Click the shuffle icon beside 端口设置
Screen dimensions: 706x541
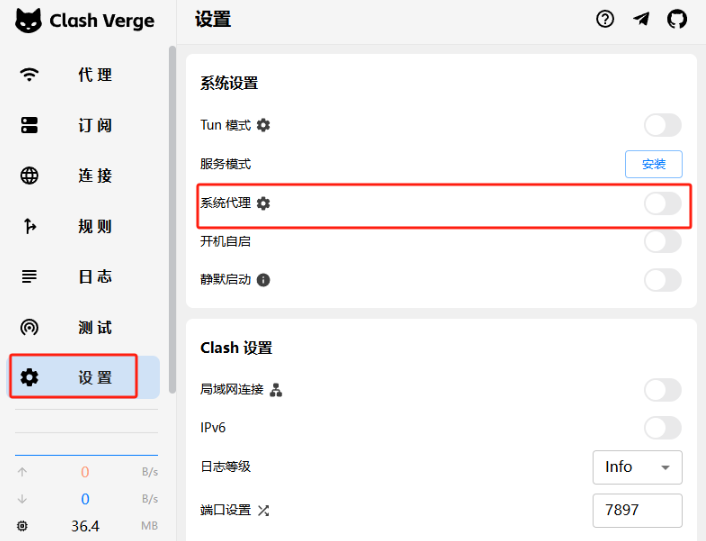[x=264, y=510]
